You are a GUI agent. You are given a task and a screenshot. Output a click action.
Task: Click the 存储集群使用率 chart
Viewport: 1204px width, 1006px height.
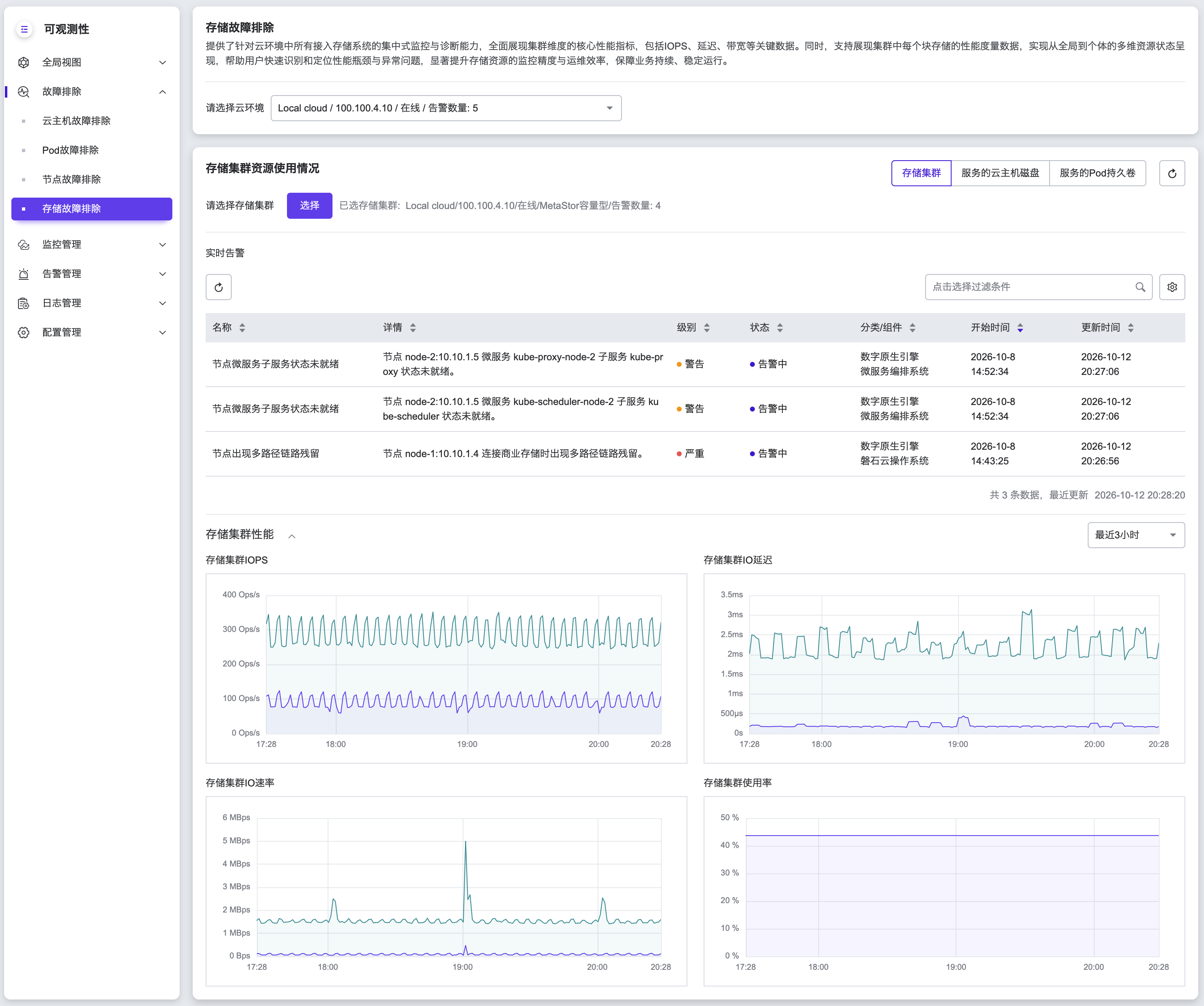[944, 891]
